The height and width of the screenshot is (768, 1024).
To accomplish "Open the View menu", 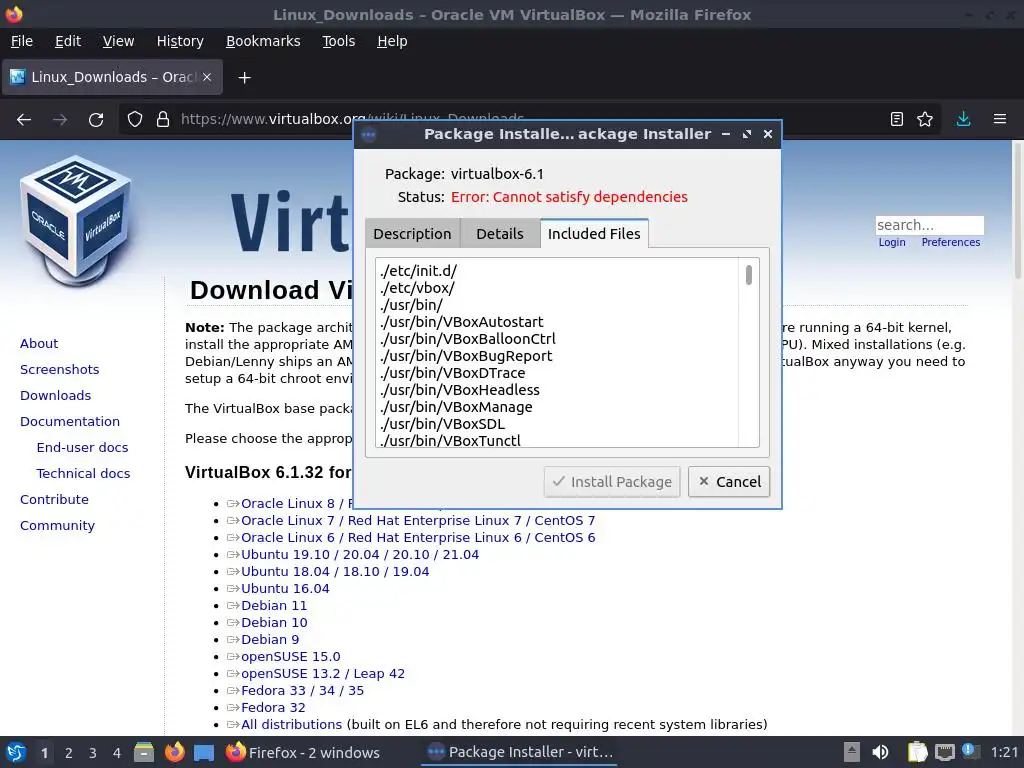I will click(118, 41).
